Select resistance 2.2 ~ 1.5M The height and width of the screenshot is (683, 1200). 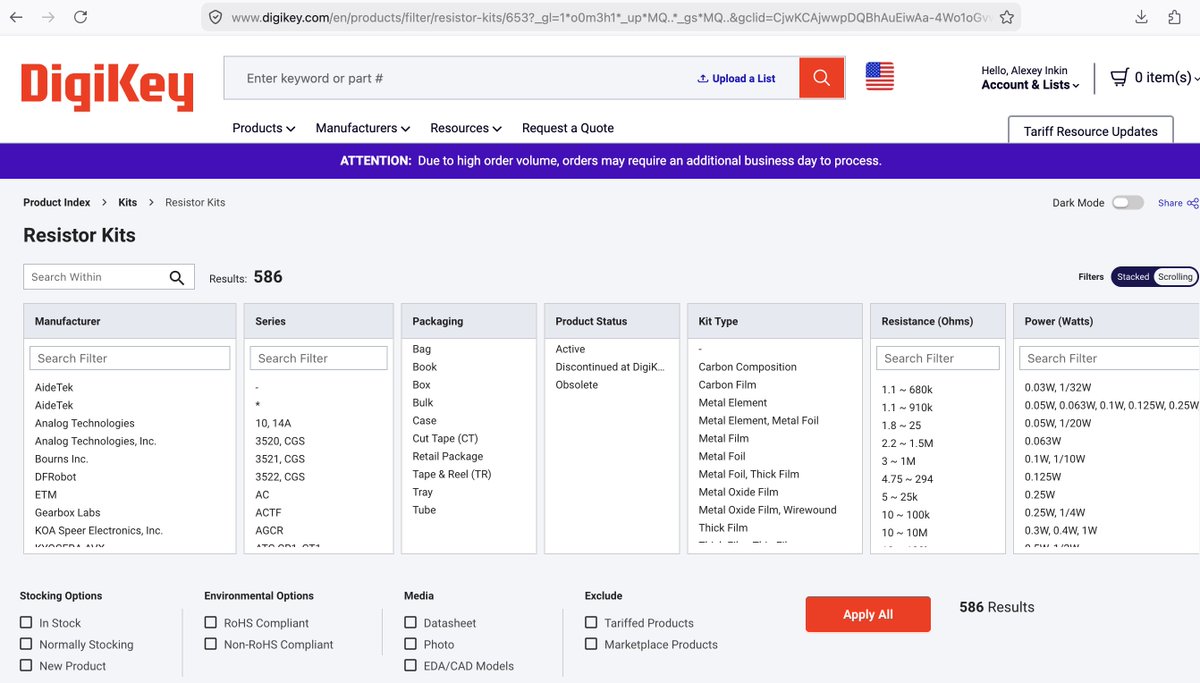908,443
